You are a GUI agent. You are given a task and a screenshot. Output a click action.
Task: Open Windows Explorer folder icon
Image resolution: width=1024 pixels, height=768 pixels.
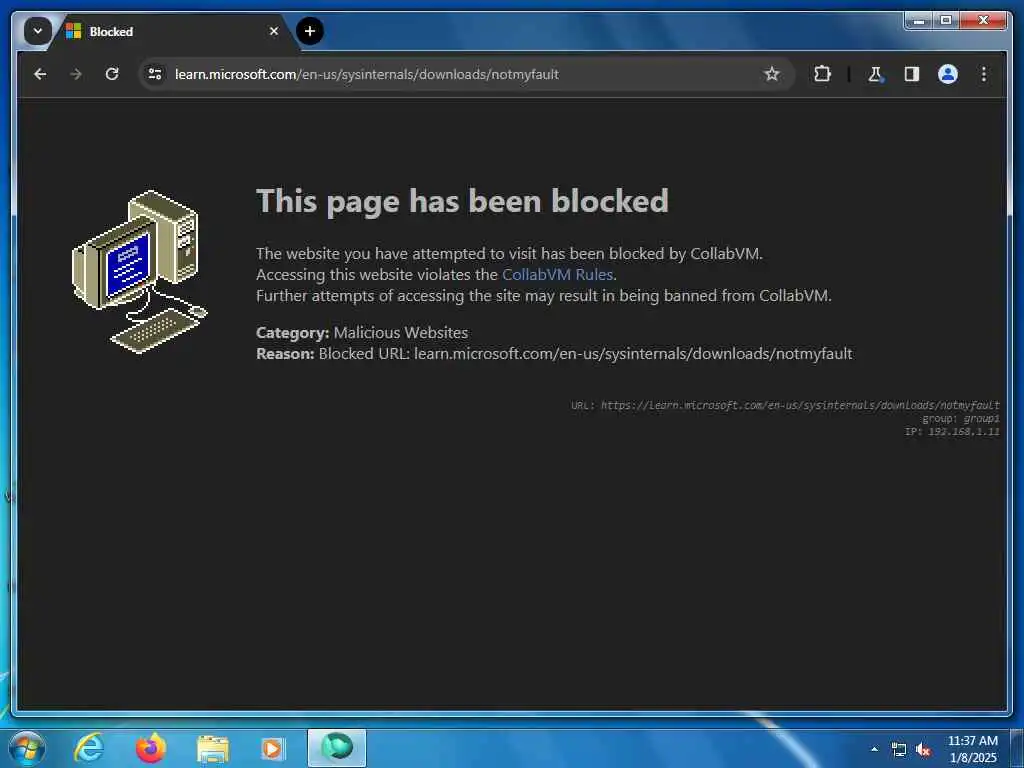click(213, 748)
